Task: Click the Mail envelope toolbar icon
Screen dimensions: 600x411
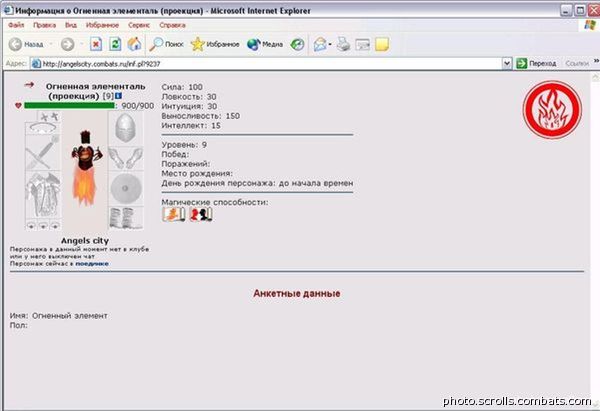Action: click(x=320, y=44)
